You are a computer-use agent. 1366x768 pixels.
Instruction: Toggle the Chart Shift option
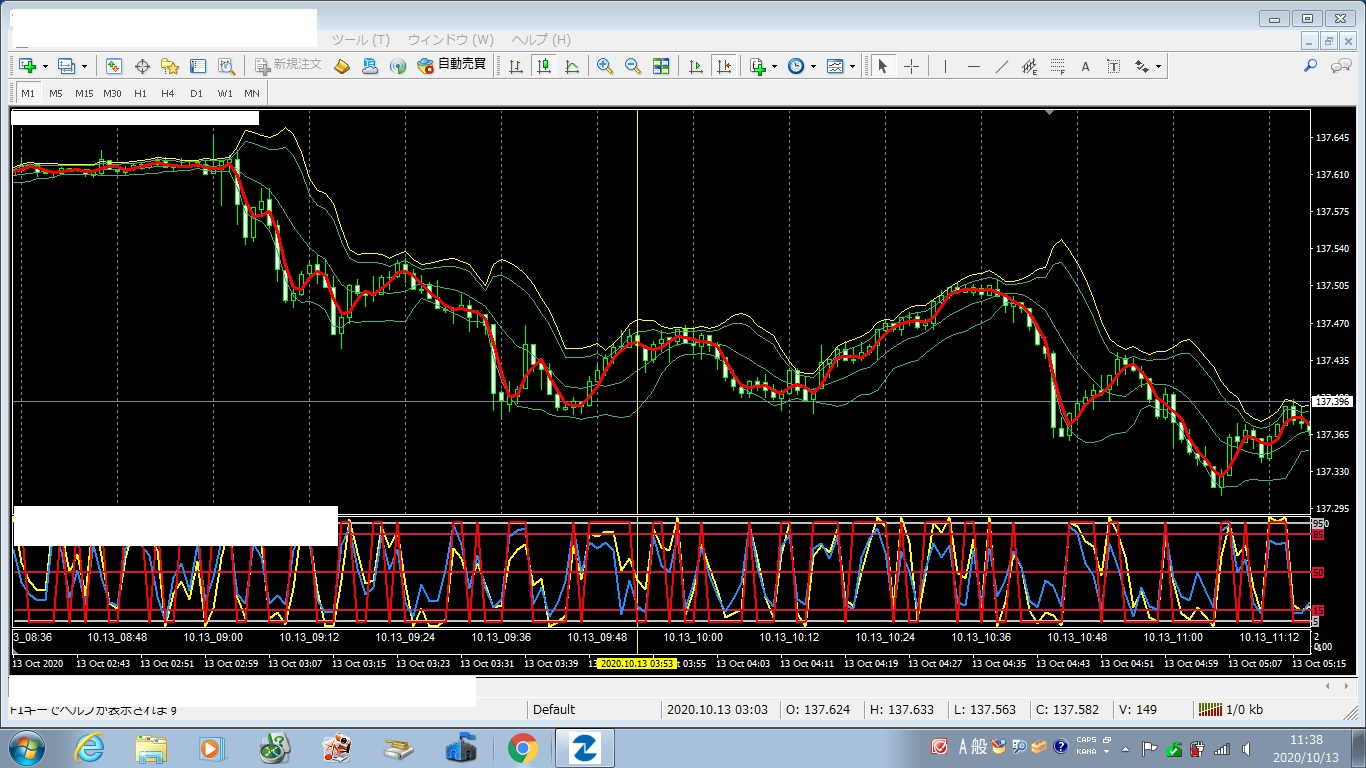tap(724, 66)
